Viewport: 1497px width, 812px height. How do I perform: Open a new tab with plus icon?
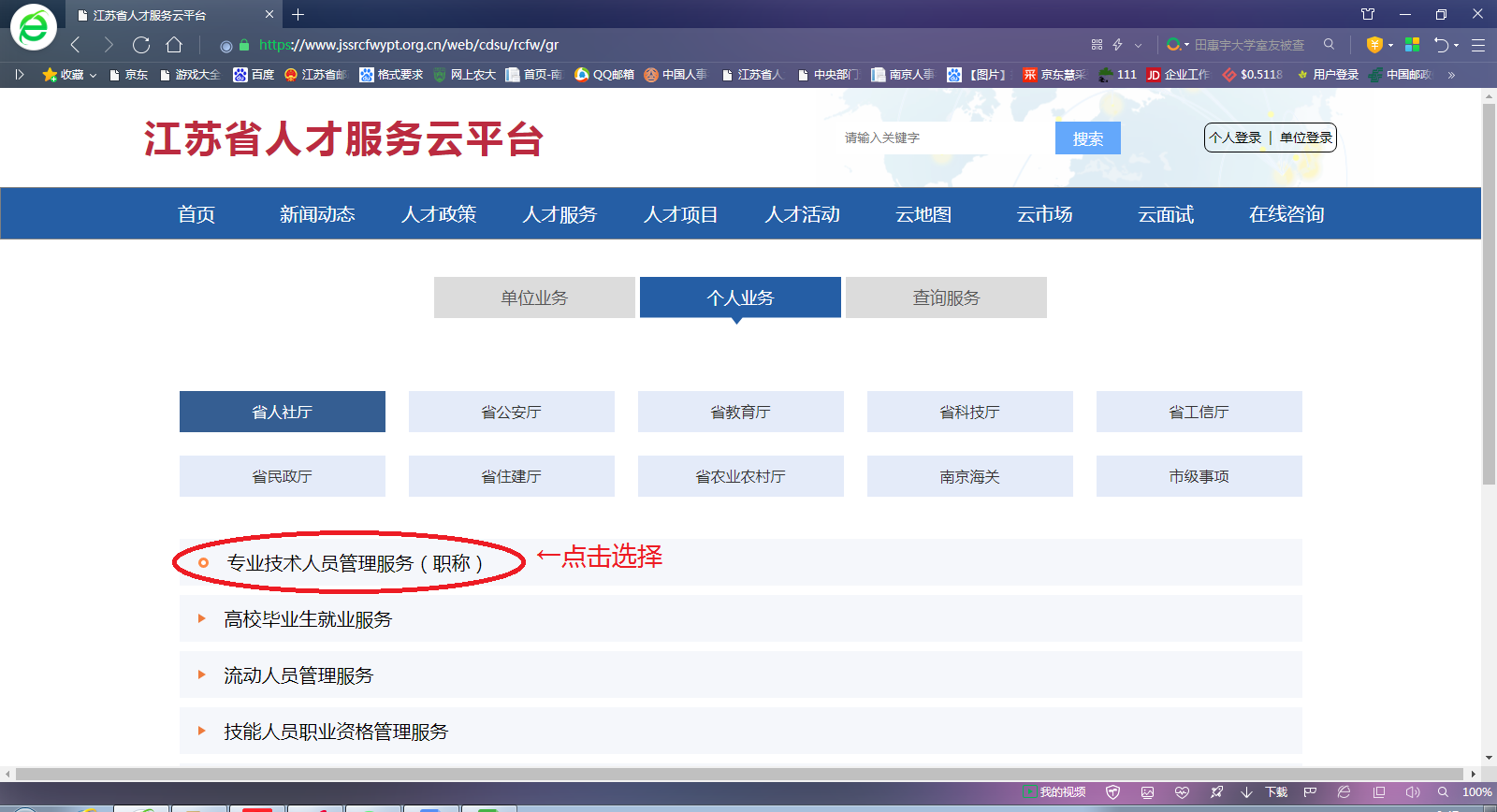298,14
